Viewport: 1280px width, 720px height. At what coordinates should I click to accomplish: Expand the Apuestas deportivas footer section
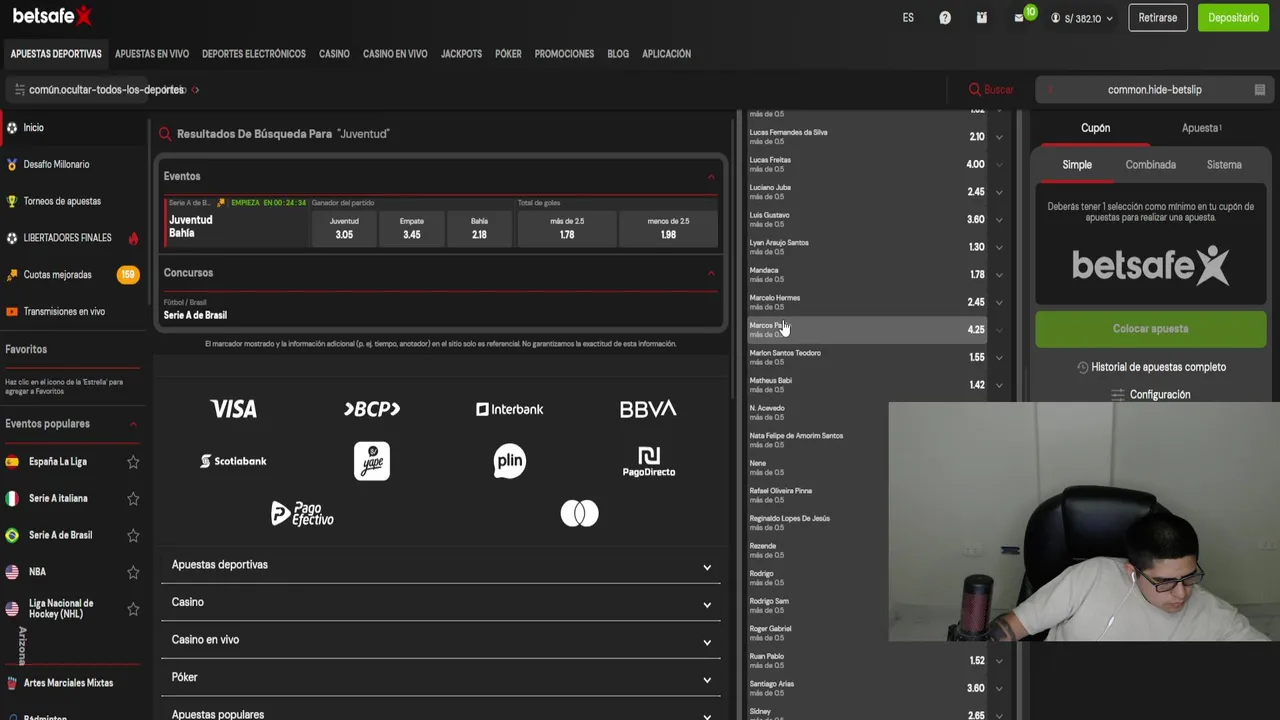coord(441,565)
